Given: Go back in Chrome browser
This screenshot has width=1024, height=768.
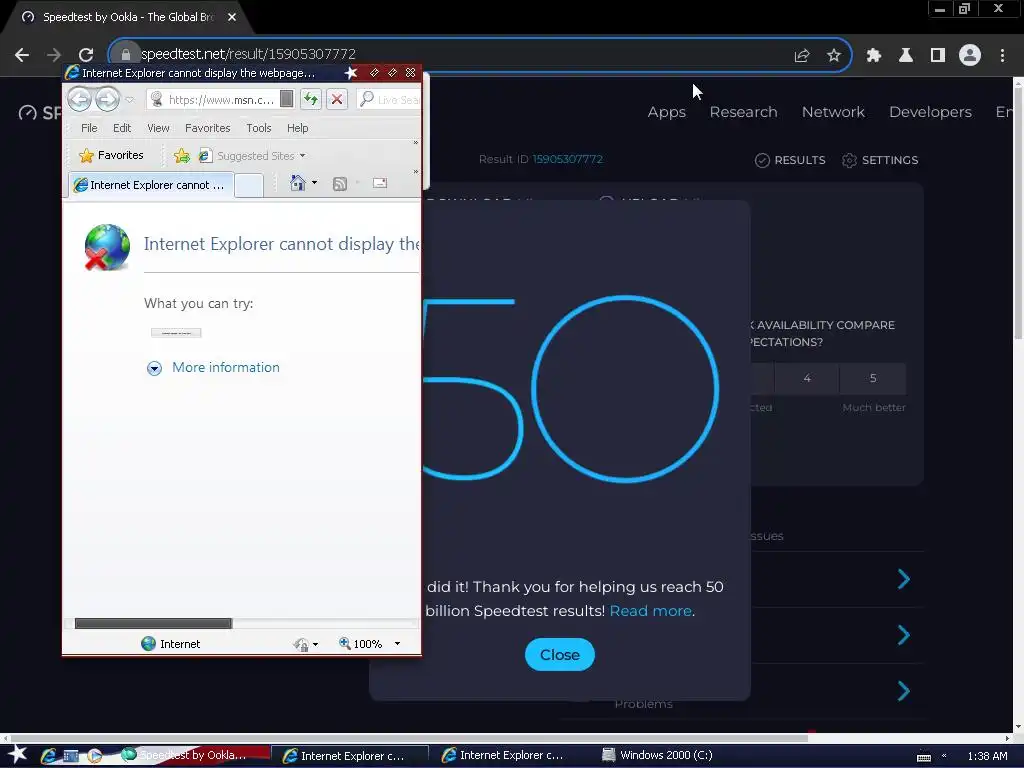Looking at the screenshot, I should coord(22,55).
